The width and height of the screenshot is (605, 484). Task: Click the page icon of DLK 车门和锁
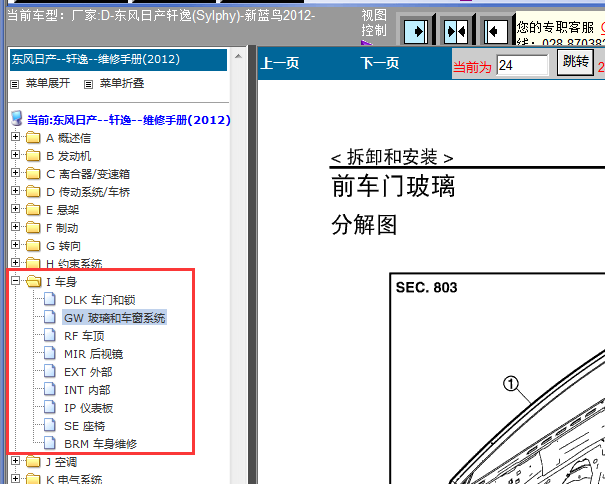[50, 299]
